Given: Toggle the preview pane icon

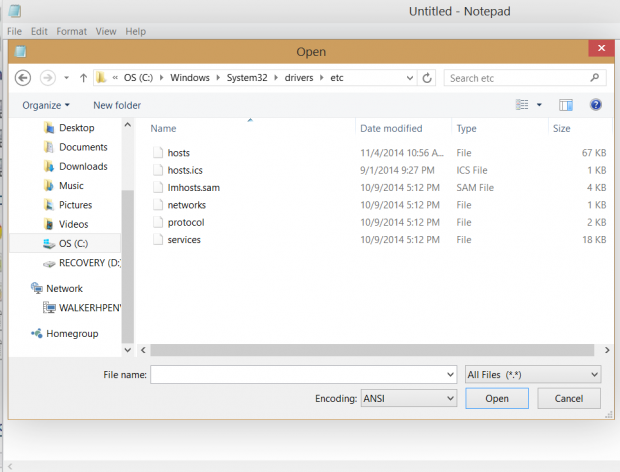Looking at the screenshot, I should pyautogui.click(x=566, y=104).
